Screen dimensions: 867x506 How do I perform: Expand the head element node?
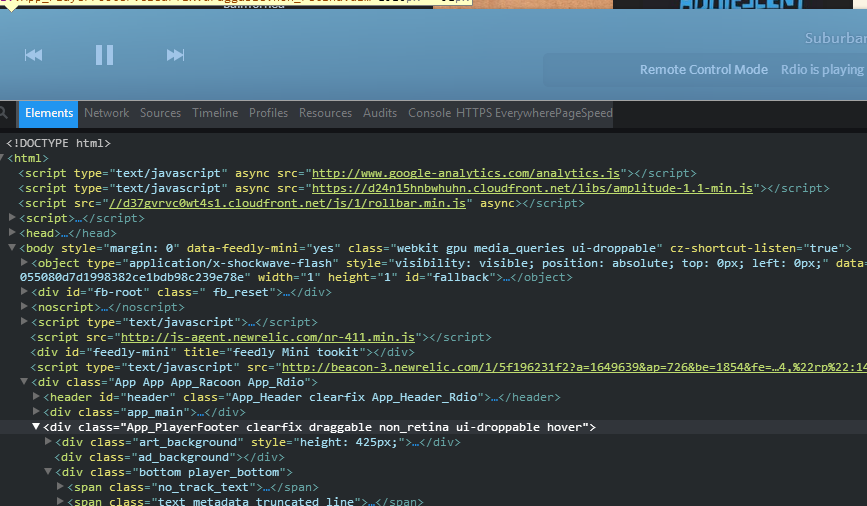pos(12,233)
